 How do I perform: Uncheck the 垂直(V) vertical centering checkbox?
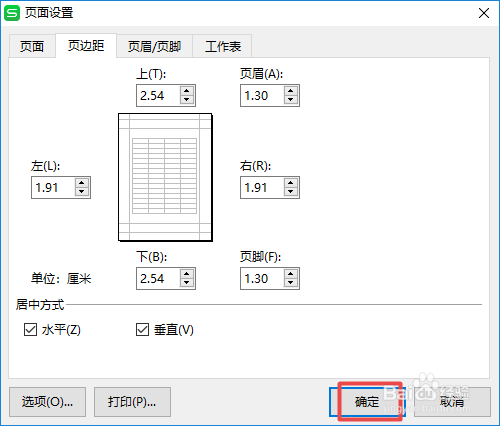coord(142,330)
